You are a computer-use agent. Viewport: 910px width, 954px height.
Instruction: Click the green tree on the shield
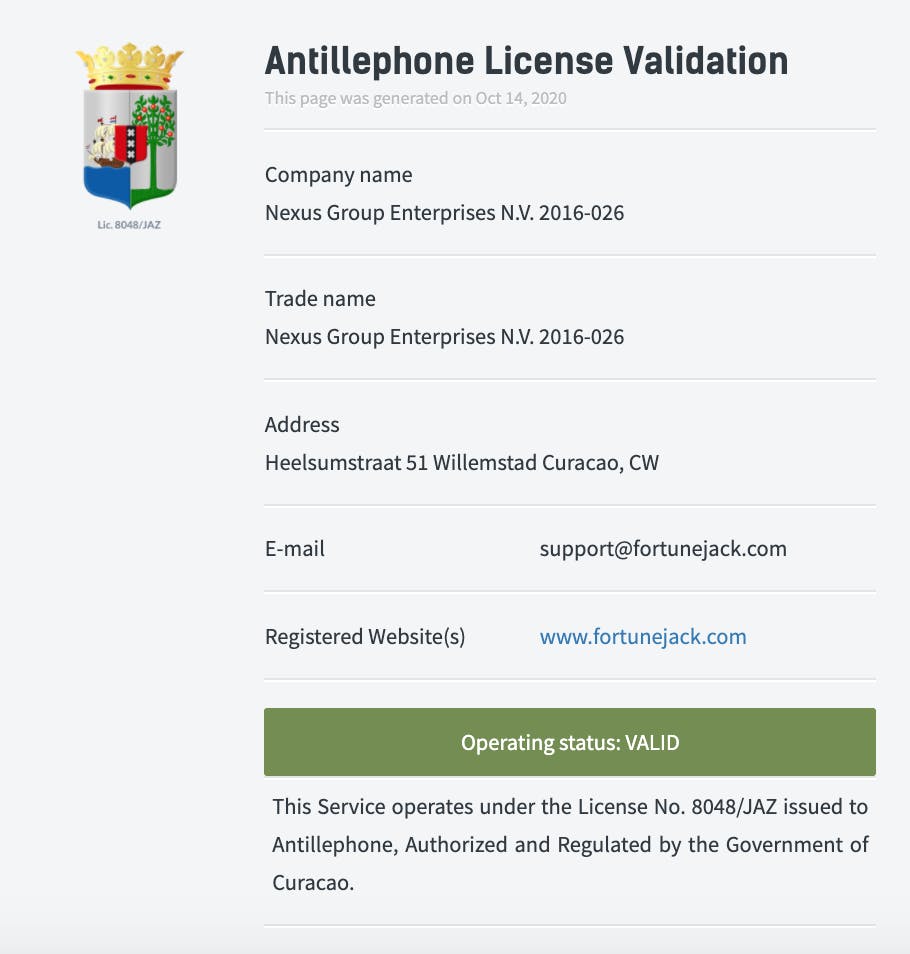[x=155, y=141]
